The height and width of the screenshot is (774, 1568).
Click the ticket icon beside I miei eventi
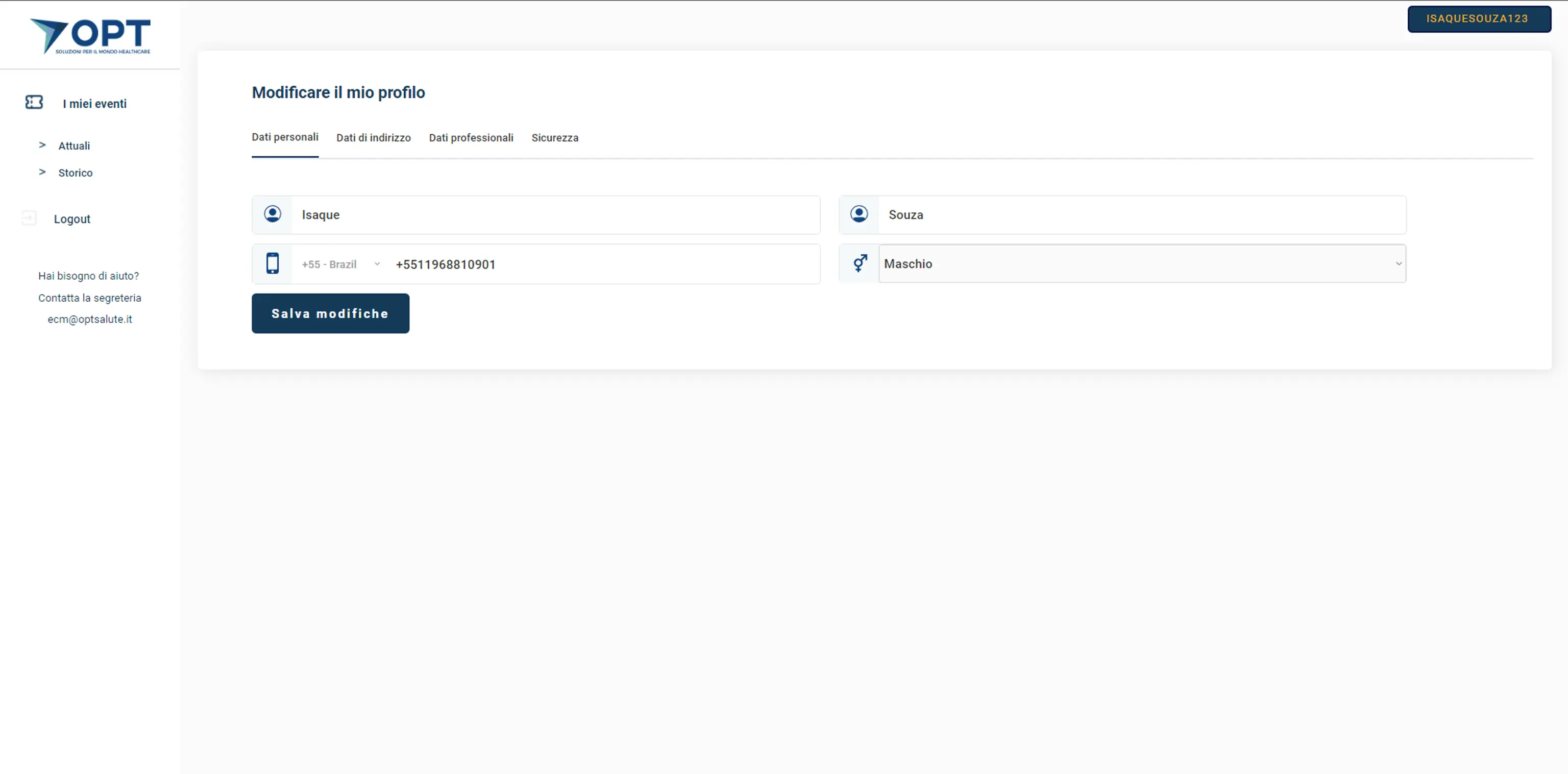pyautogui.click(x=34, y=102)
